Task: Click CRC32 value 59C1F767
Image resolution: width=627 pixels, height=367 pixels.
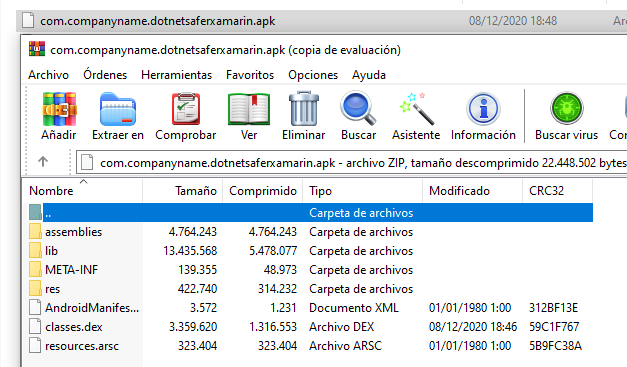Action: click(x=554, y=327)
